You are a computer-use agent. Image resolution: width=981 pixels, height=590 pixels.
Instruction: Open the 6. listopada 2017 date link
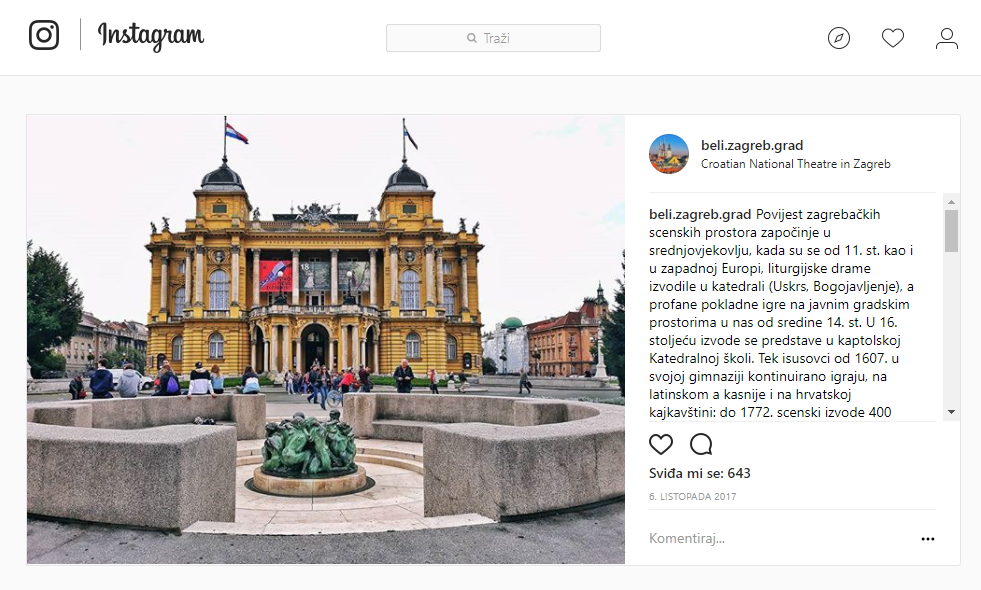point(693,496)
